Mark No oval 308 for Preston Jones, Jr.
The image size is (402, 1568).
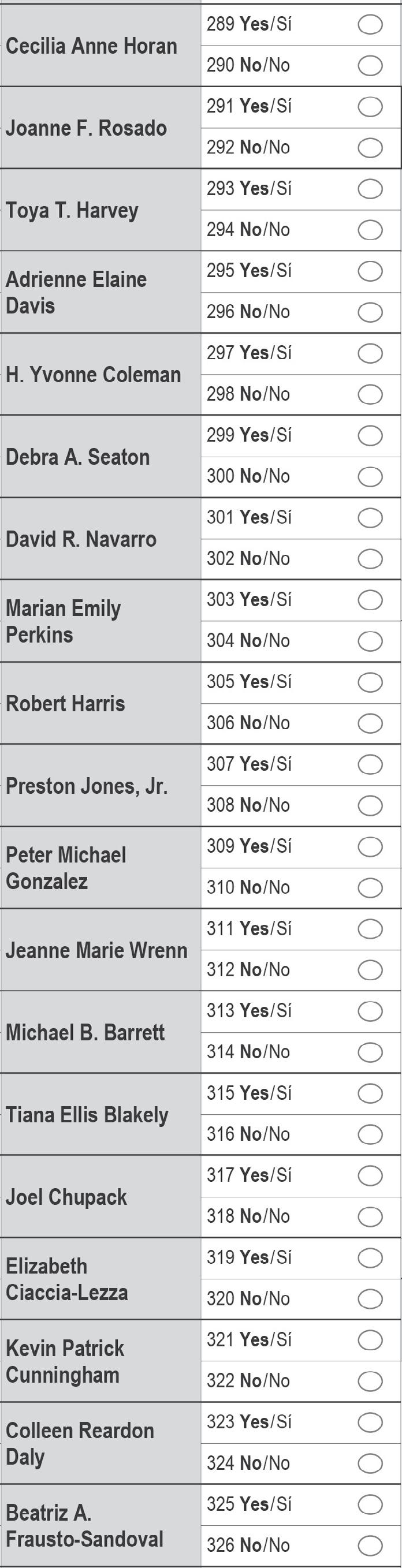370,806
